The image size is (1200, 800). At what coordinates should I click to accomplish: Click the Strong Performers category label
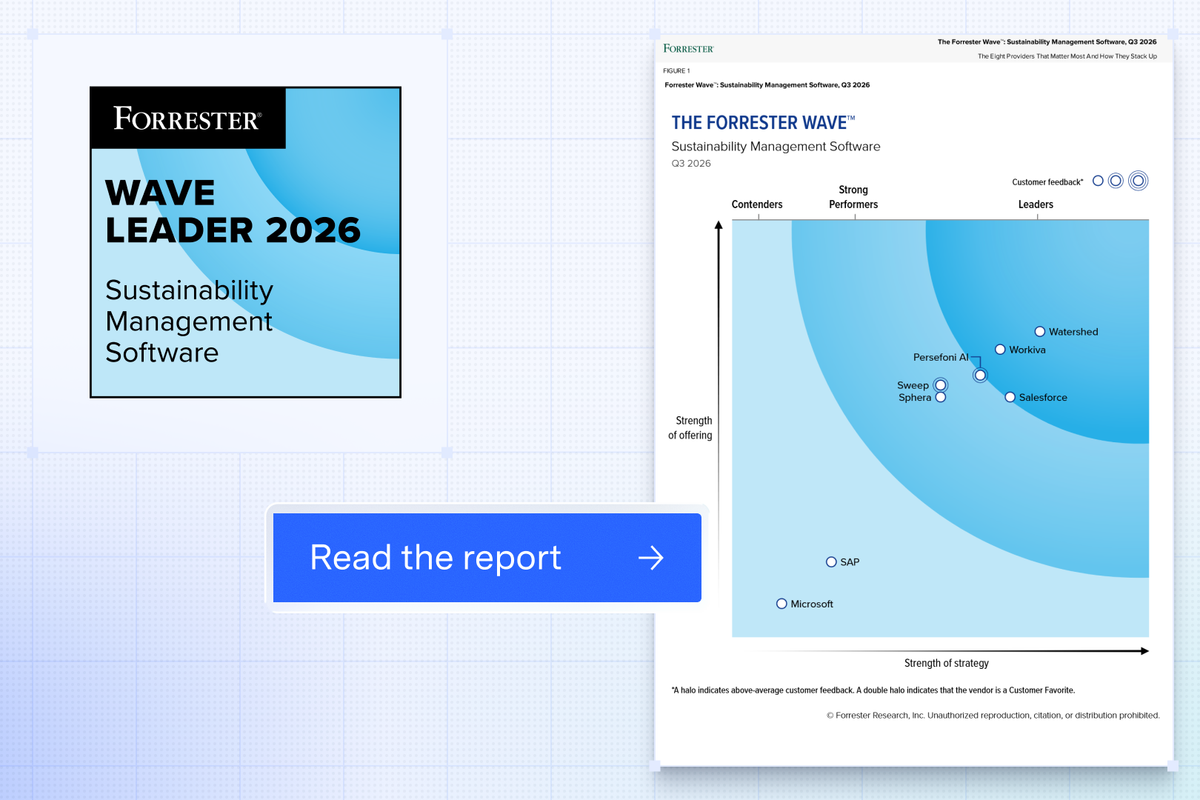[x=854, y=197]
